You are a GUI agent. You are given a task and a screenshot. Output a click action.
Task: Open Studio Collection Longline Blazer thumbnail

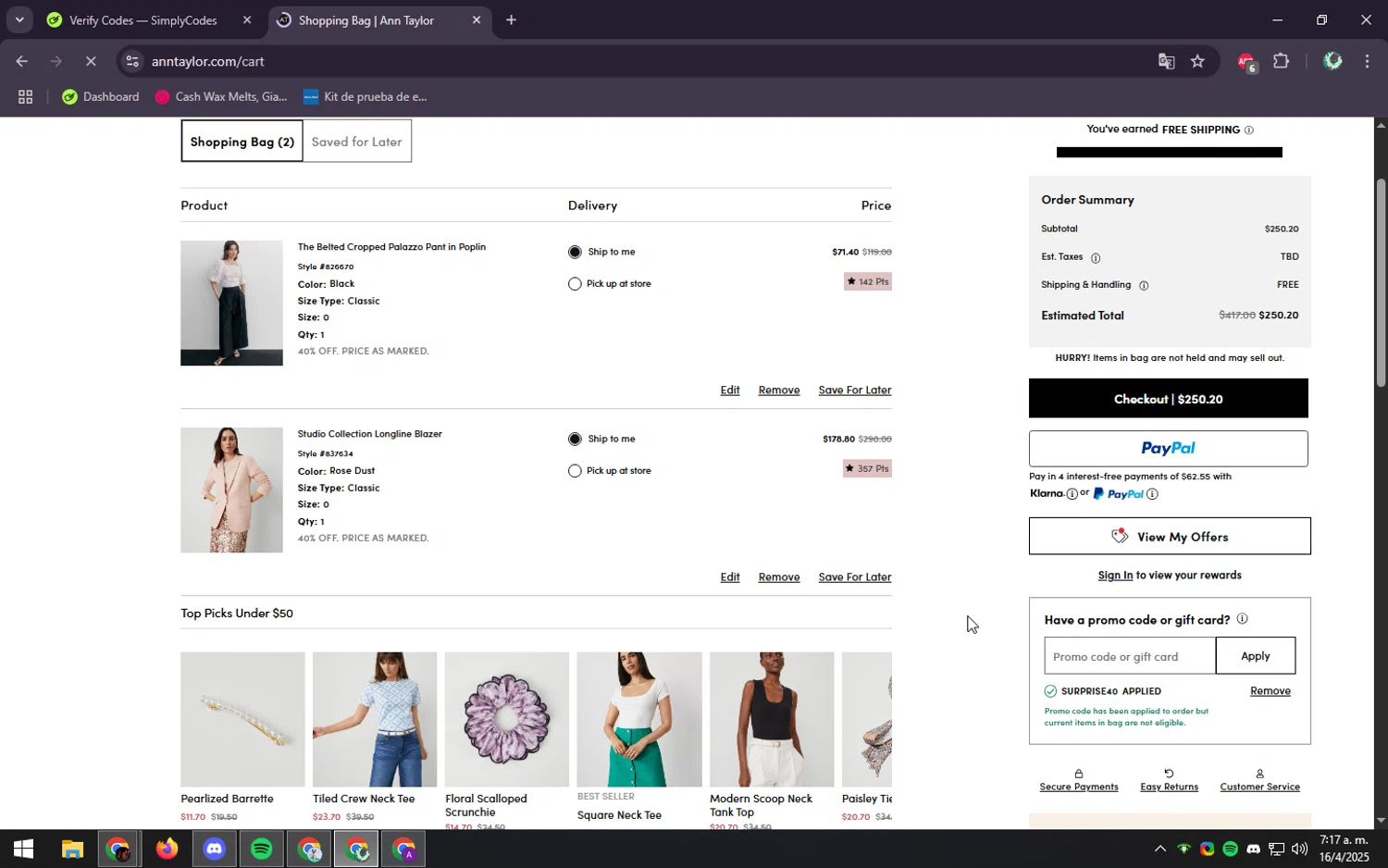click(231, 490)
